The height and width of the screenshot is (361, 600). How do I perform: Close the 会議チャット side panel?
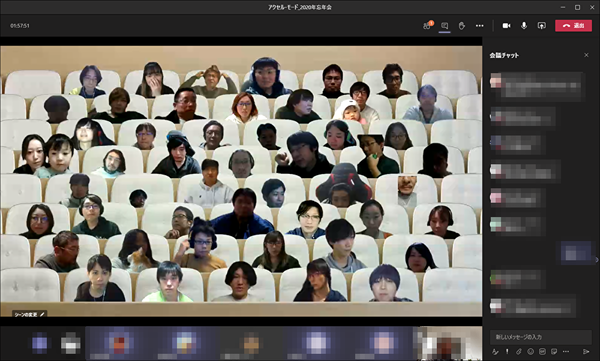586,55
